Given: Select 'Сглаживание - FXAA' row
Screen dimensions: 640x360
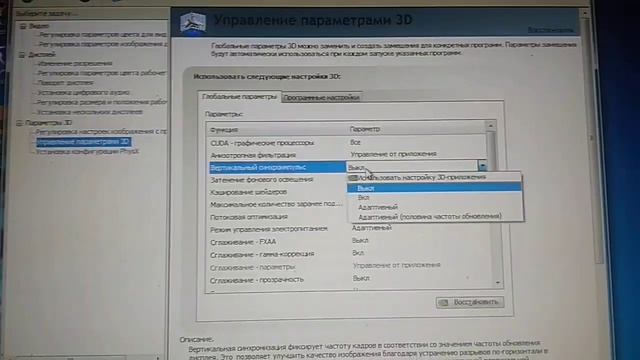Looking at the screenshot, I should tap(243, 242).
